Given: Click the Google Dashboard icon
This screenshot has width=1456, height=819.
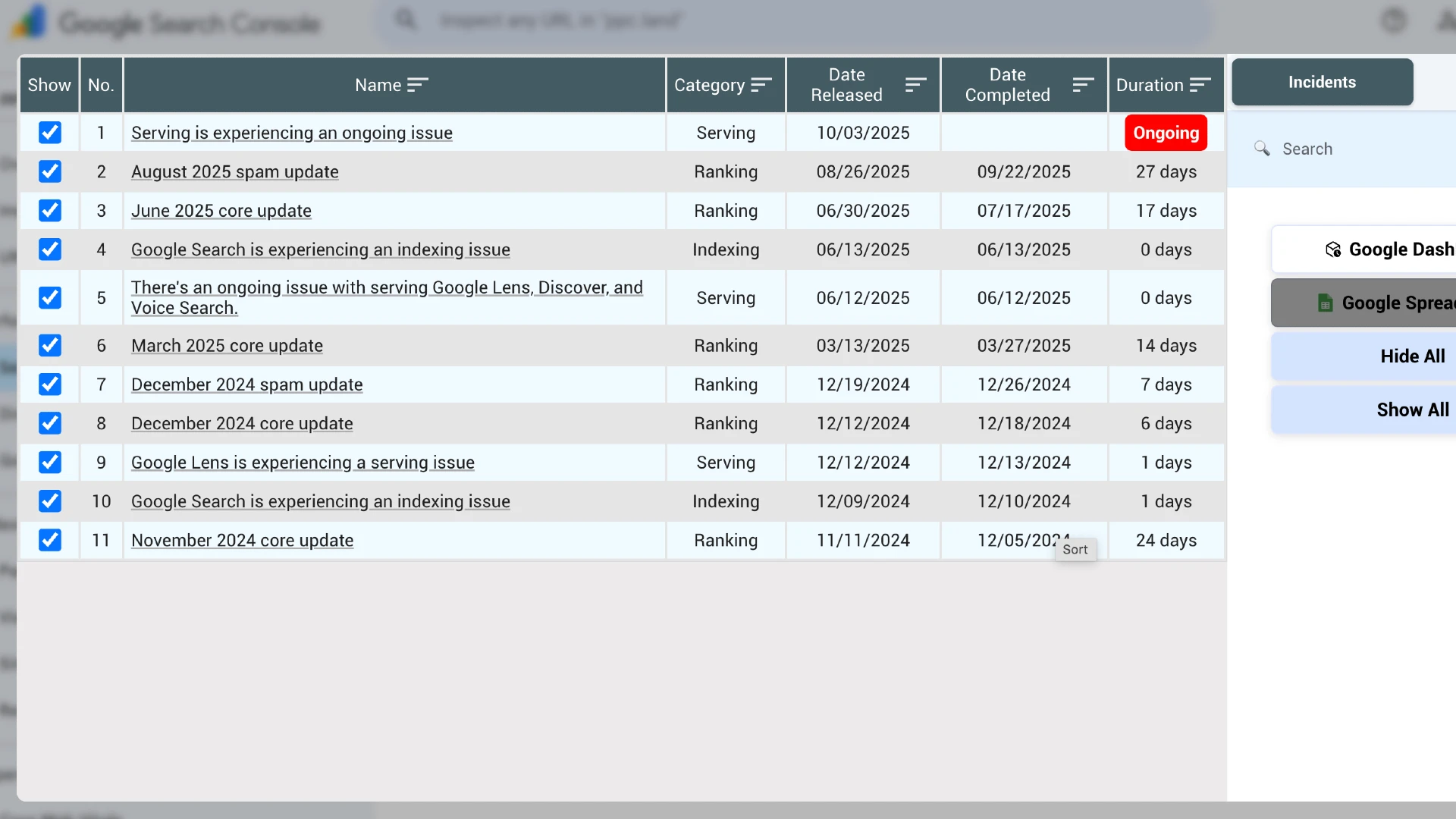Looking at the screenshot, I should point(1333,249).
